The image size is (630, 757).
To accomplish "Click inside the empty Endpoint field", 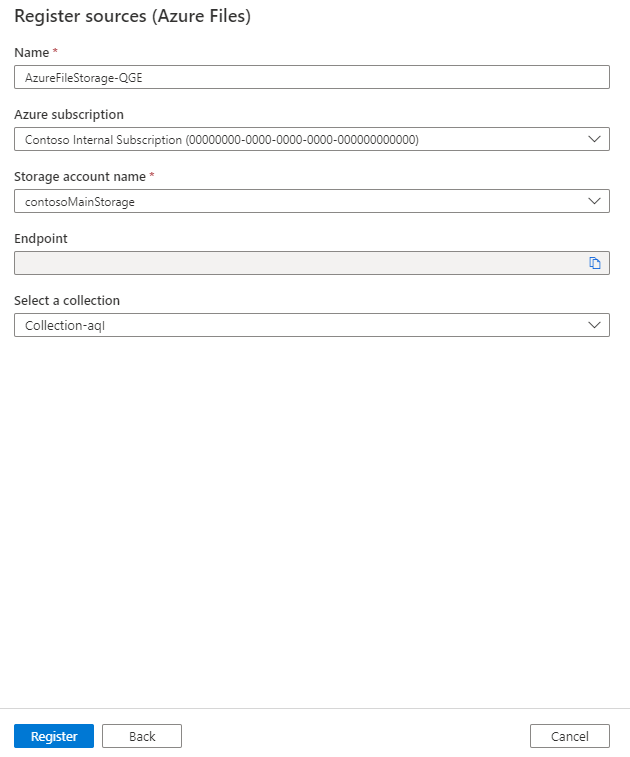I will (298, 263).
